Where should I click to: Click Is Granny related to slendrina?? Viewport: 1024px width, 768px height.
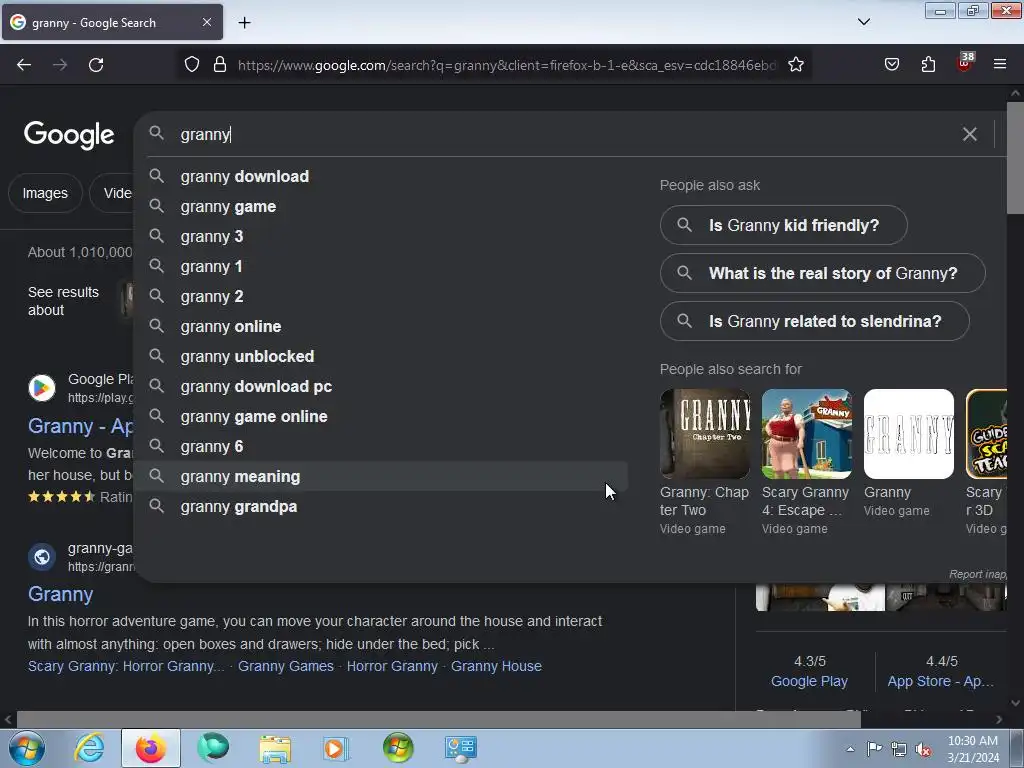(814, 321)
